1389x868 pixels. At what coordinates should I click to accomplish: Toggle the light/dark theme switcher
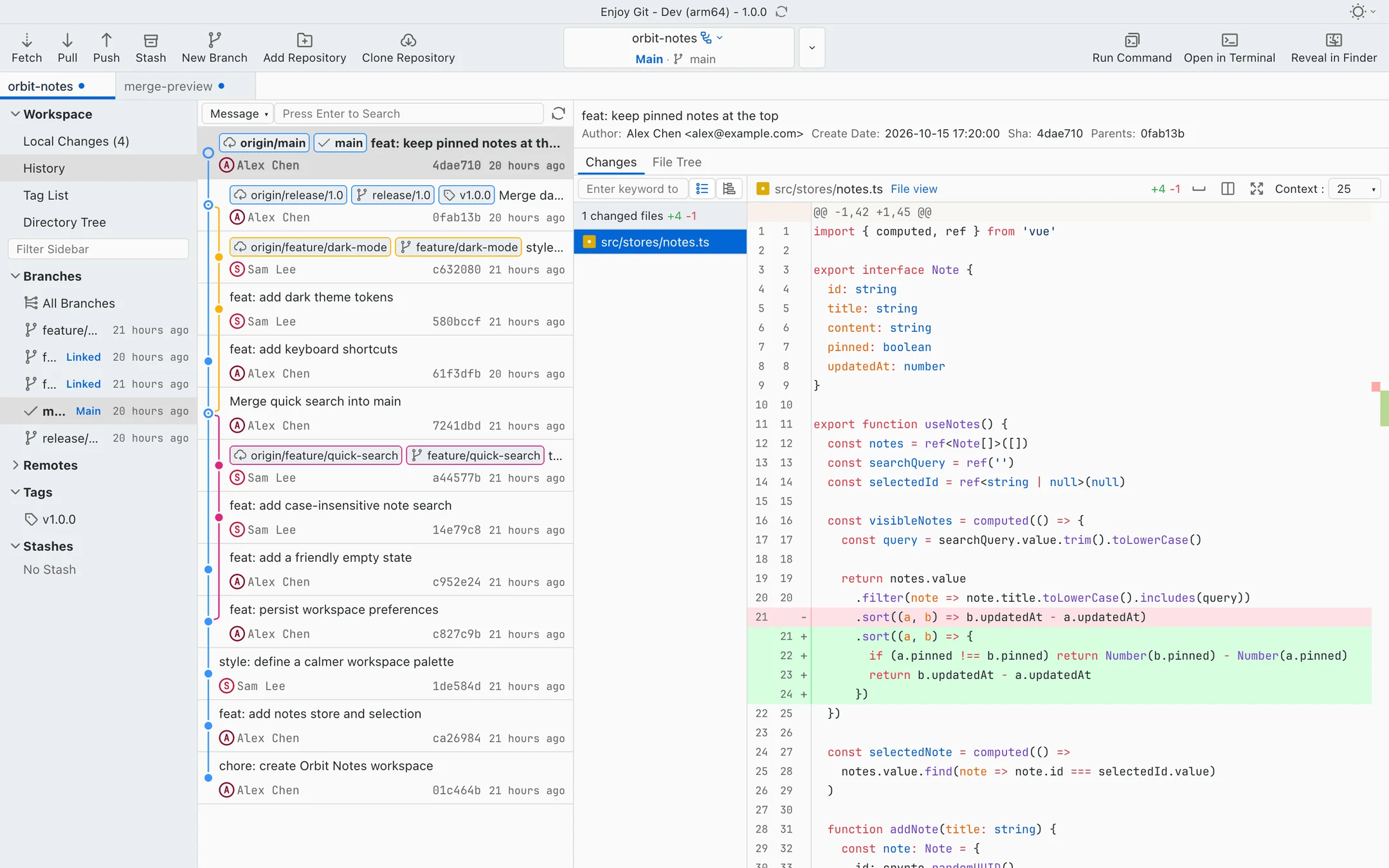(1362, 12)
